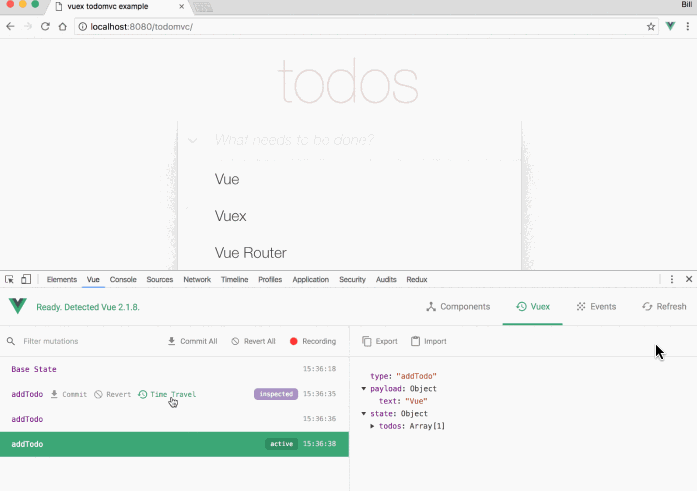Click the Export button label
The width and height of the screenshot is (697, 491).
386,341
